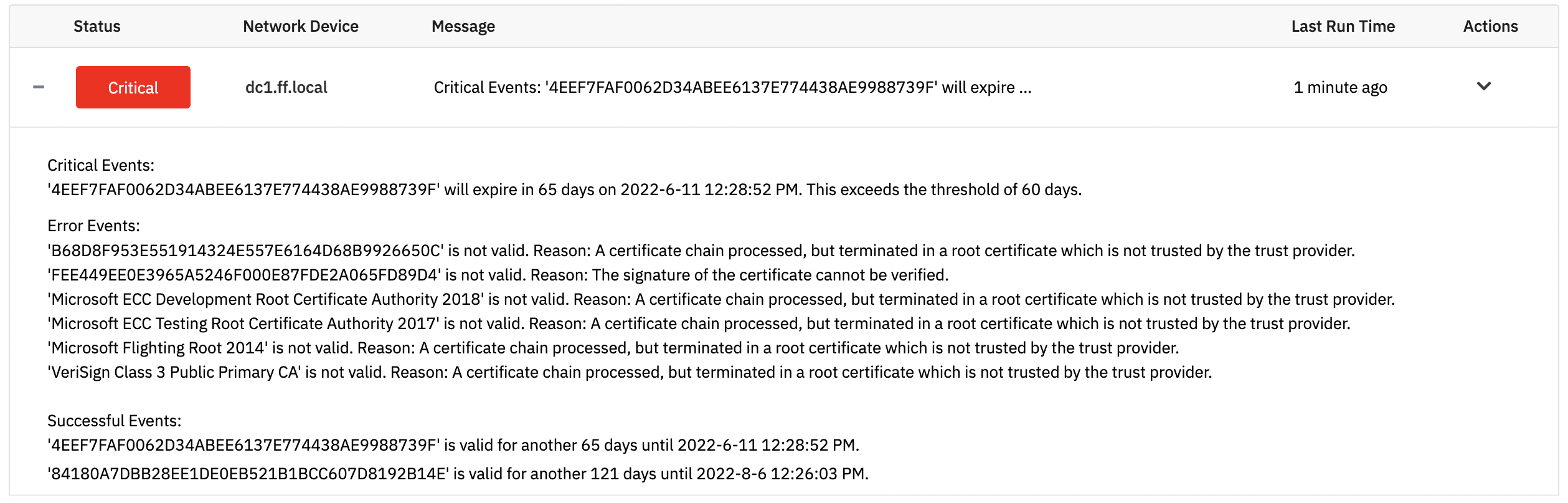Sort by the Status column header
The image size is (1568, 503).
97,26
